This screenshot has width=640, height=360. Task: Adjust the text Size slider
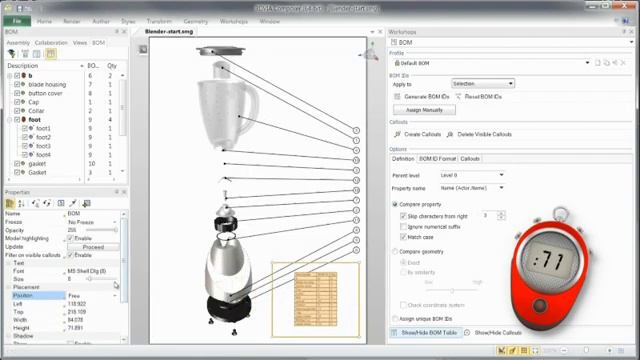(101, 279)
